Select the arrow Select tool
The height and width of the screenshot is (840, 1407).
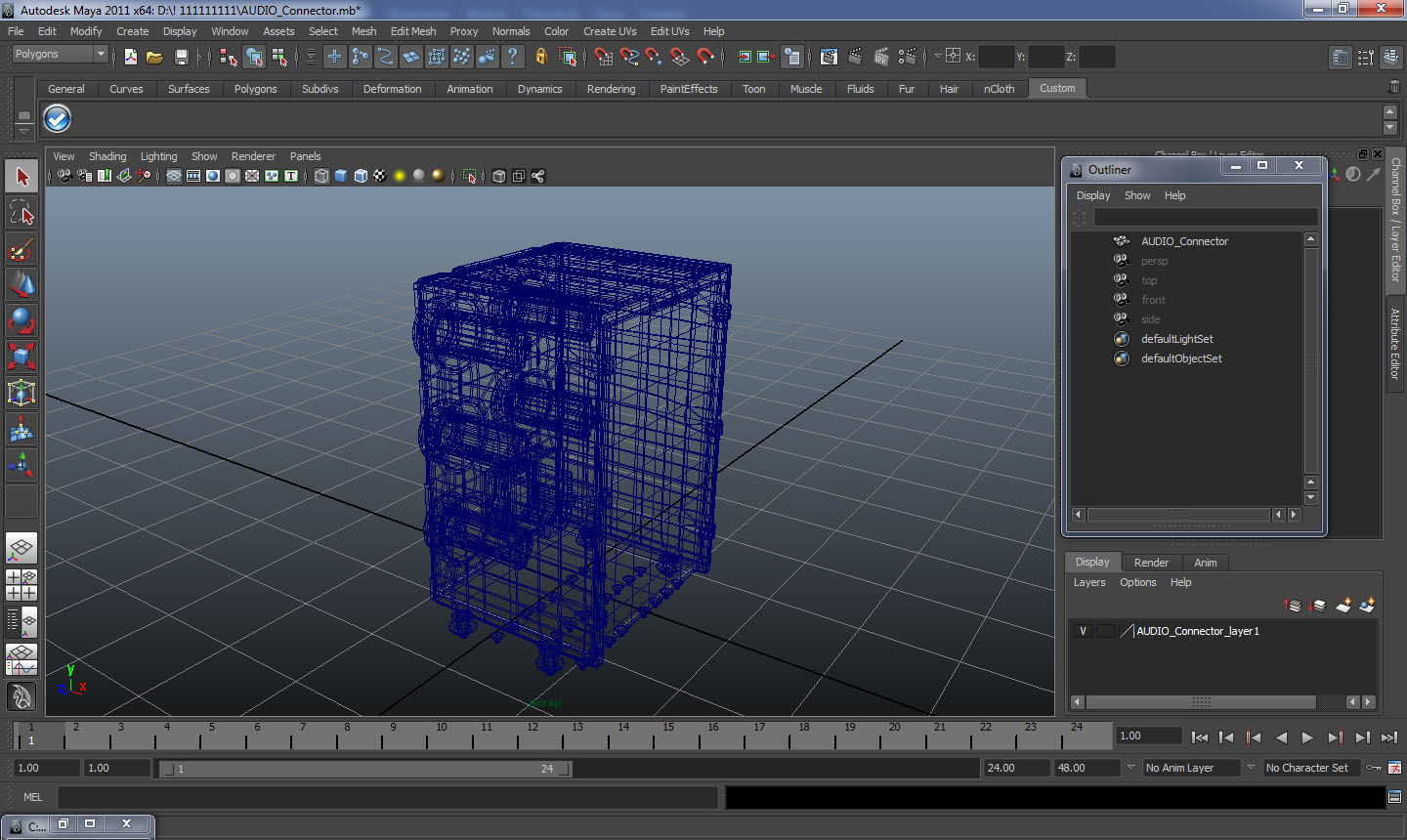coord(21,177)
